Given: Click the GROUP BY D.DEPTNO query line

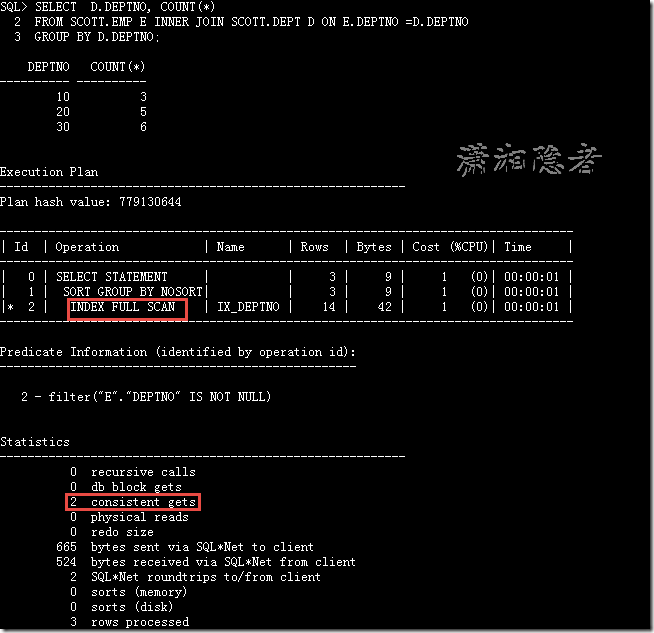Looking at the screenshot, I should (x=86, y=37).
